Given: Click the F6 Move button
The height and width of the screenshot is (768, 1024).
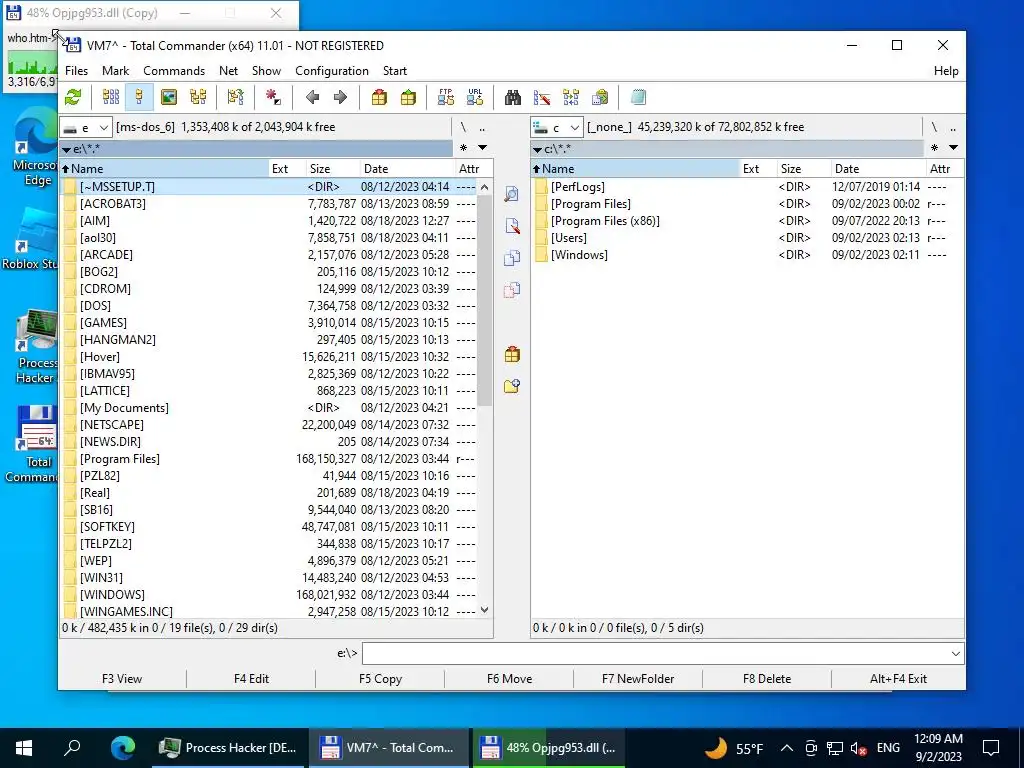Looking at the screenshot, I should pos(509,679).
